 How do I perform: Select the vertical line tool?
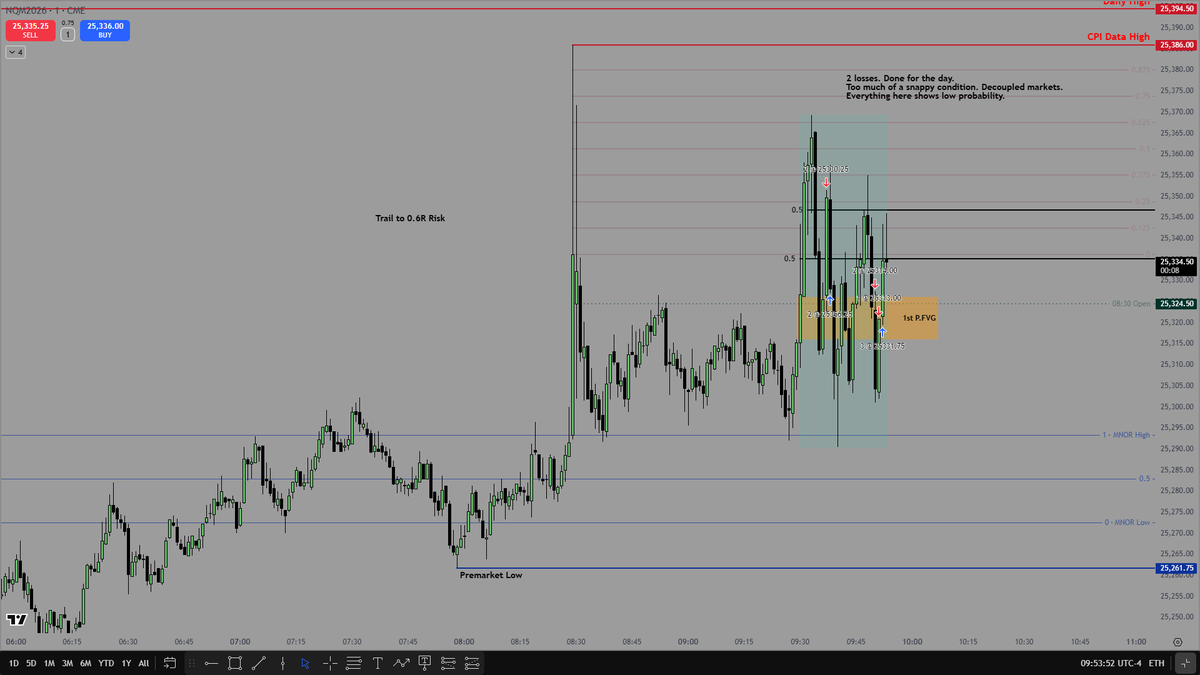[283, 663]
